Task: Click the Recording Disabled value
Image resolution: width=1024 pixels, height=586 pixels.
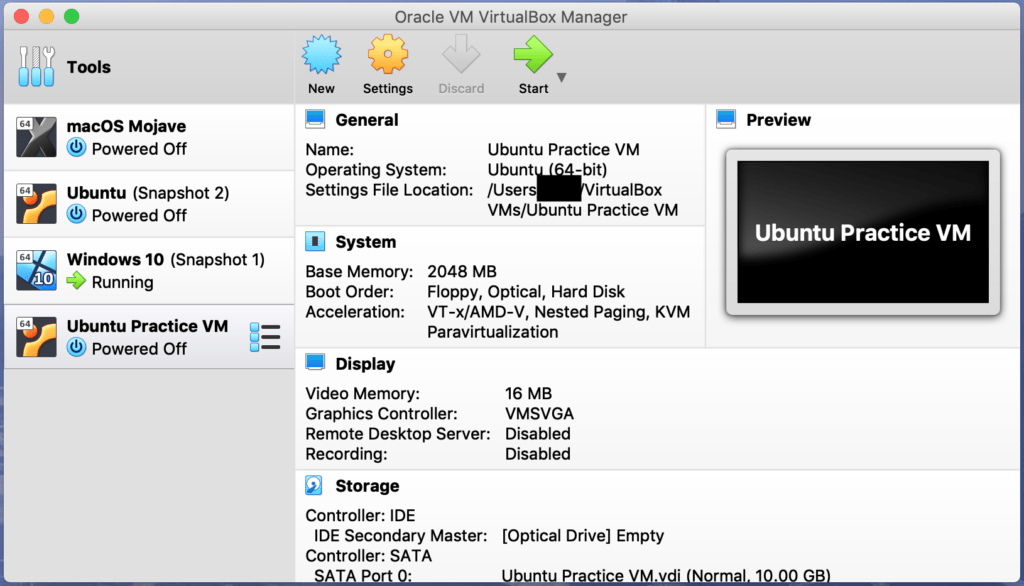Action: point(537,454)
